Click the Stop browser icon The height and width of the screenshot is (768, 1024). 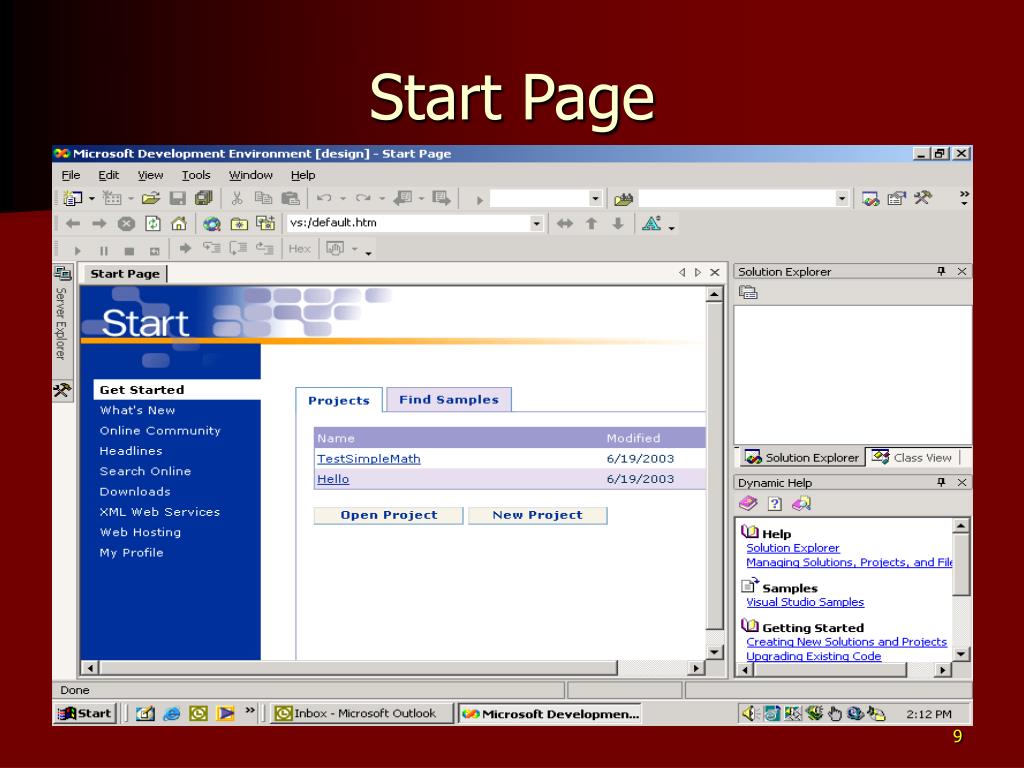pos(126,223)
